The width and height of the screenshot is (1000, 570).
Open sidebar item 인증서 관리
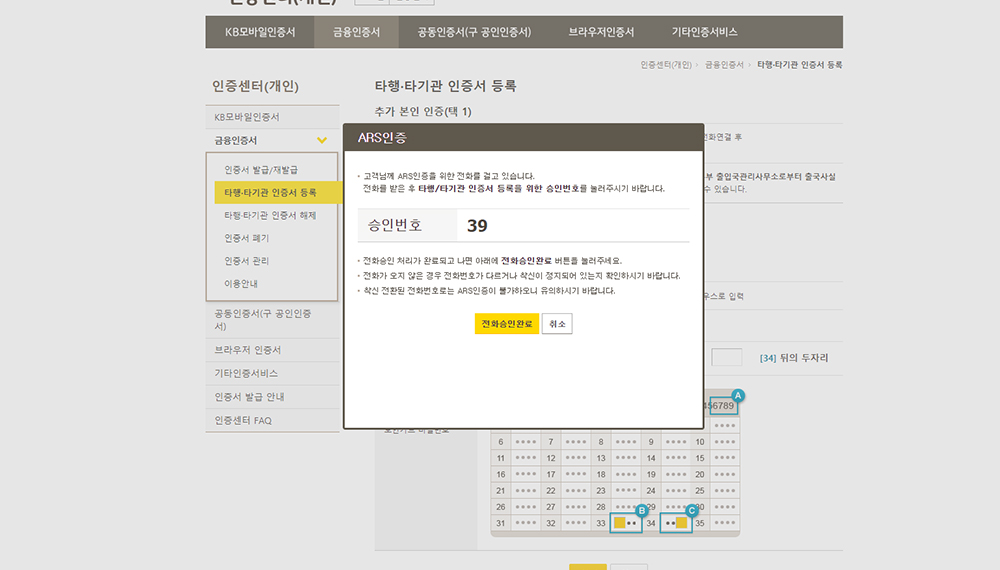click(246, 261)
